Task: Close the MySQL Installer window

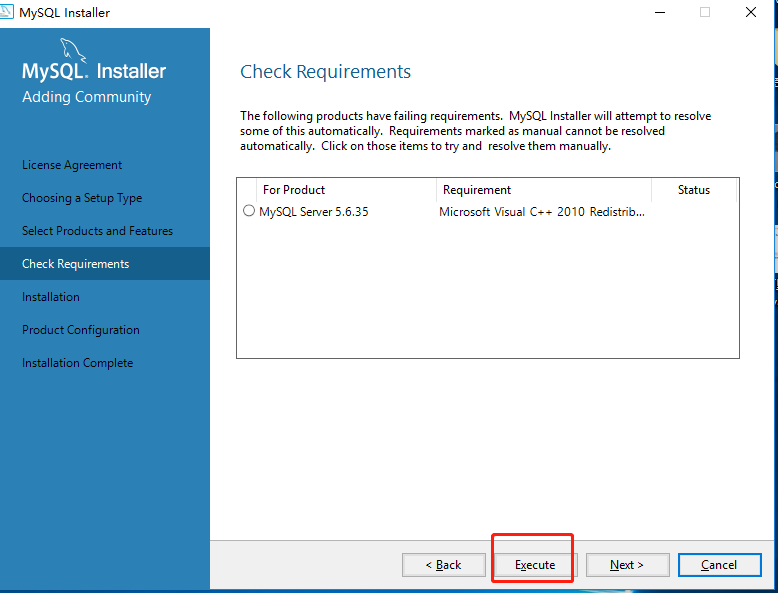Action: pyautogui.click(x=751, y=12)
